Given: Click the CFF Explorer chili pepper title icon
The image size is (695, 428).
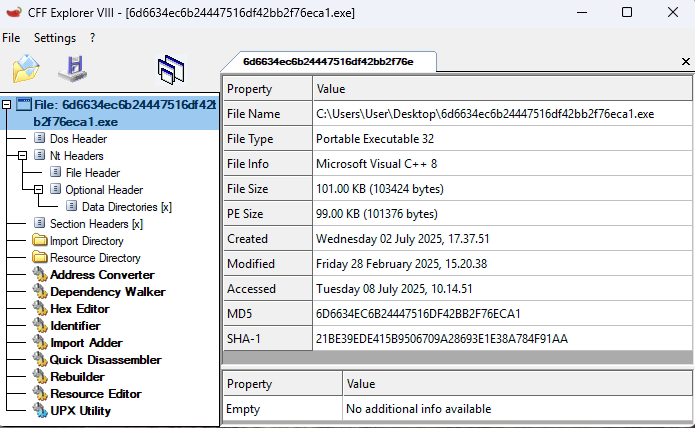Looking at the screenshot, I should [x=14, y=12].
